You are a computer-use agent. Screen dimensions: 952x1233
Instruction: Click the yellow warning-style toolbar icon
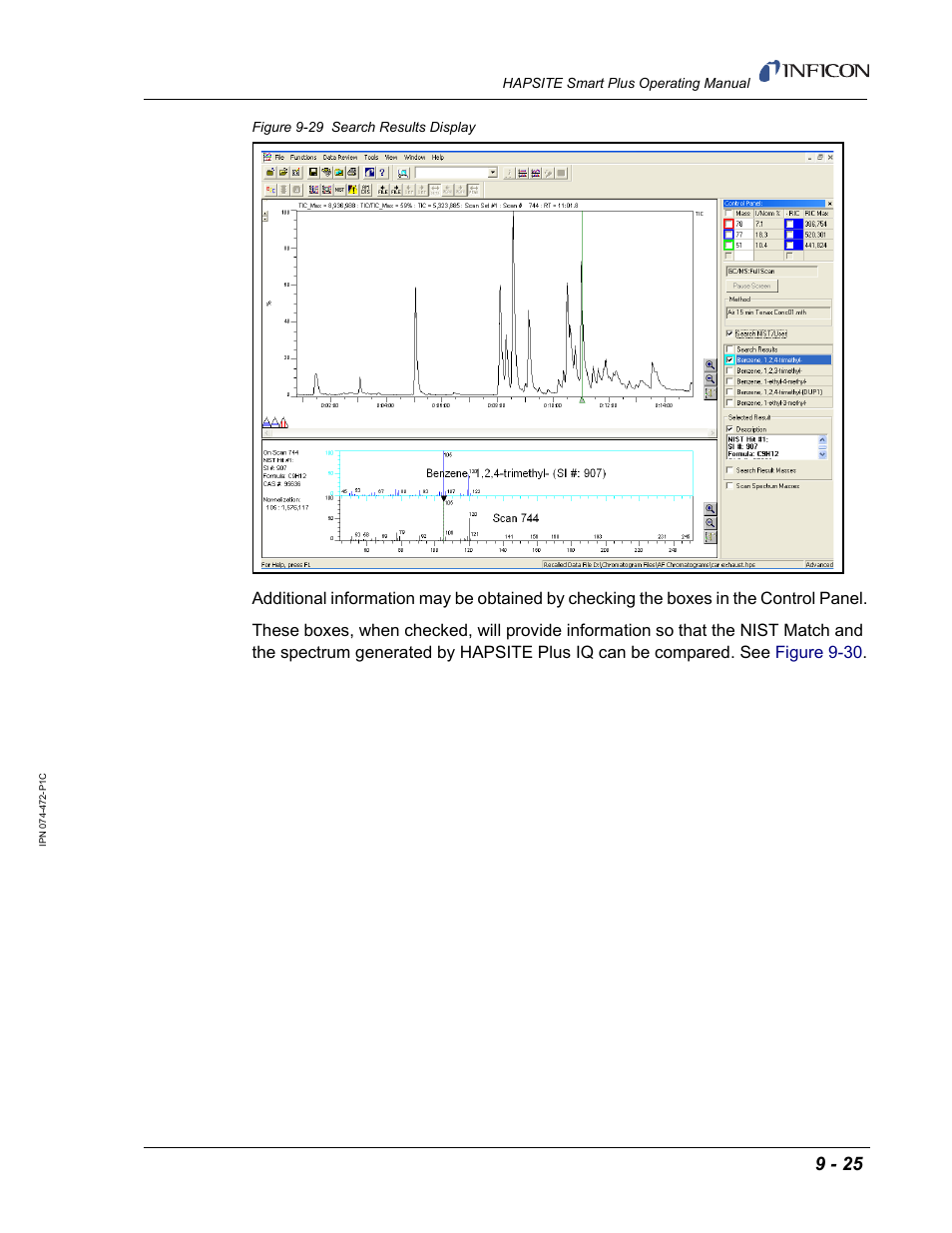click(352, 190)
